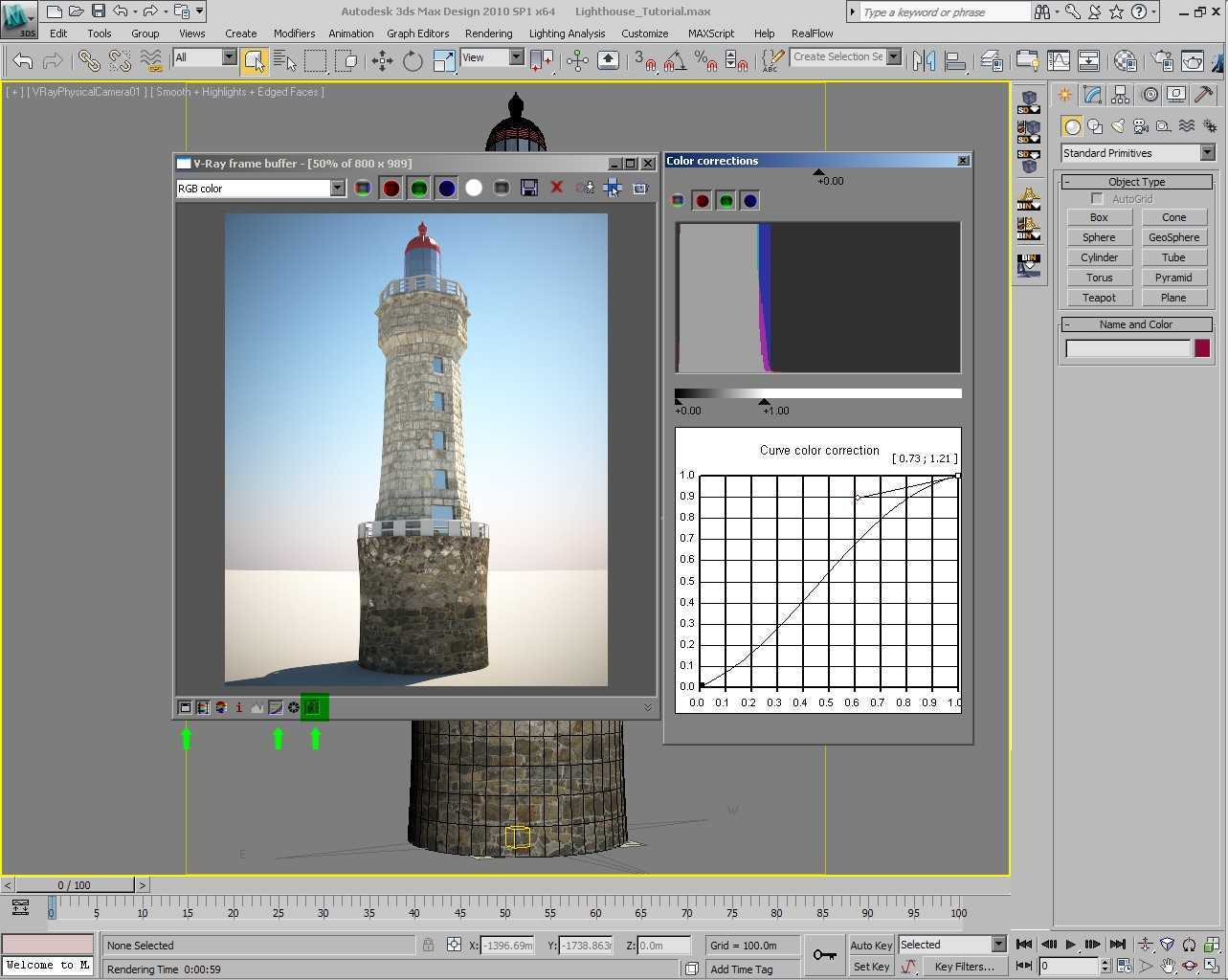Collapse the Name and Color rollout
The width and height of the screenshot is (1228, 980).
pos(1136,324)
